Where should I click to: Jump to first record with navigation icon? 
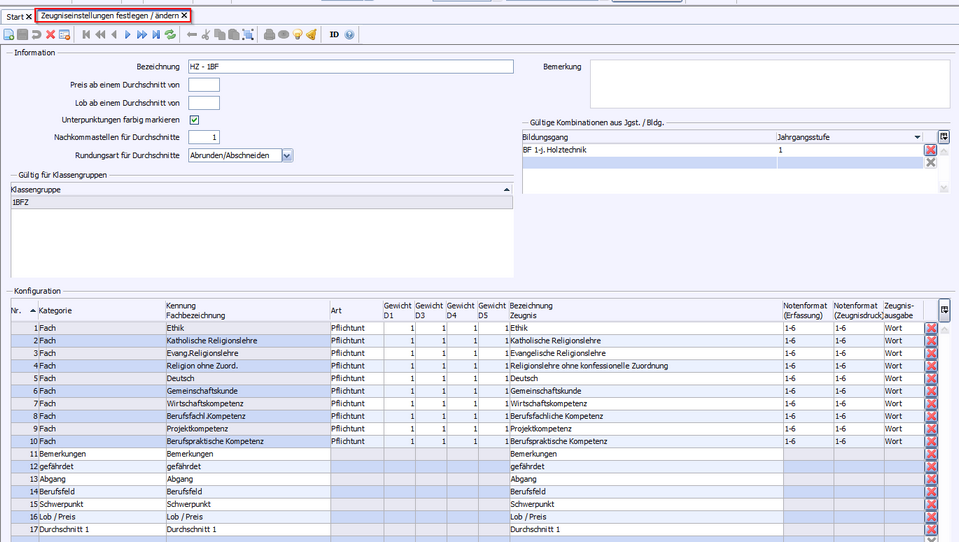point(87,34)
